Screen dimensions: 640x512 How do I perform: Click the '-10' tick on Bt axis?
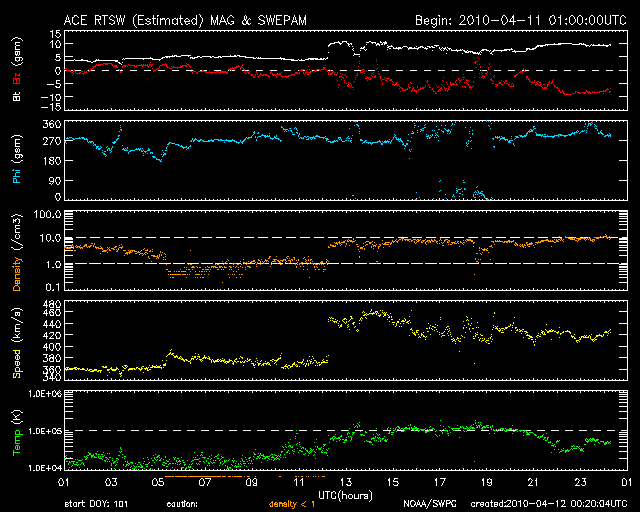coord(51,97)
